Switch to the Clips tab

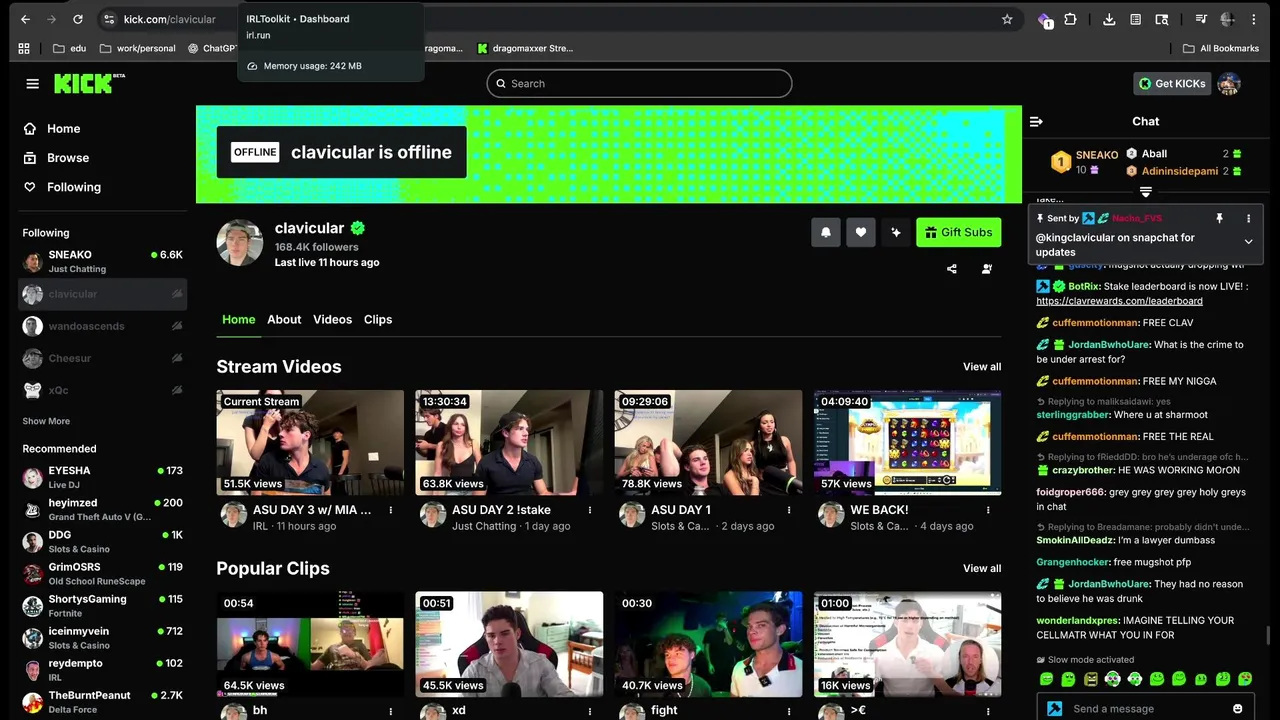click(378, 319)
